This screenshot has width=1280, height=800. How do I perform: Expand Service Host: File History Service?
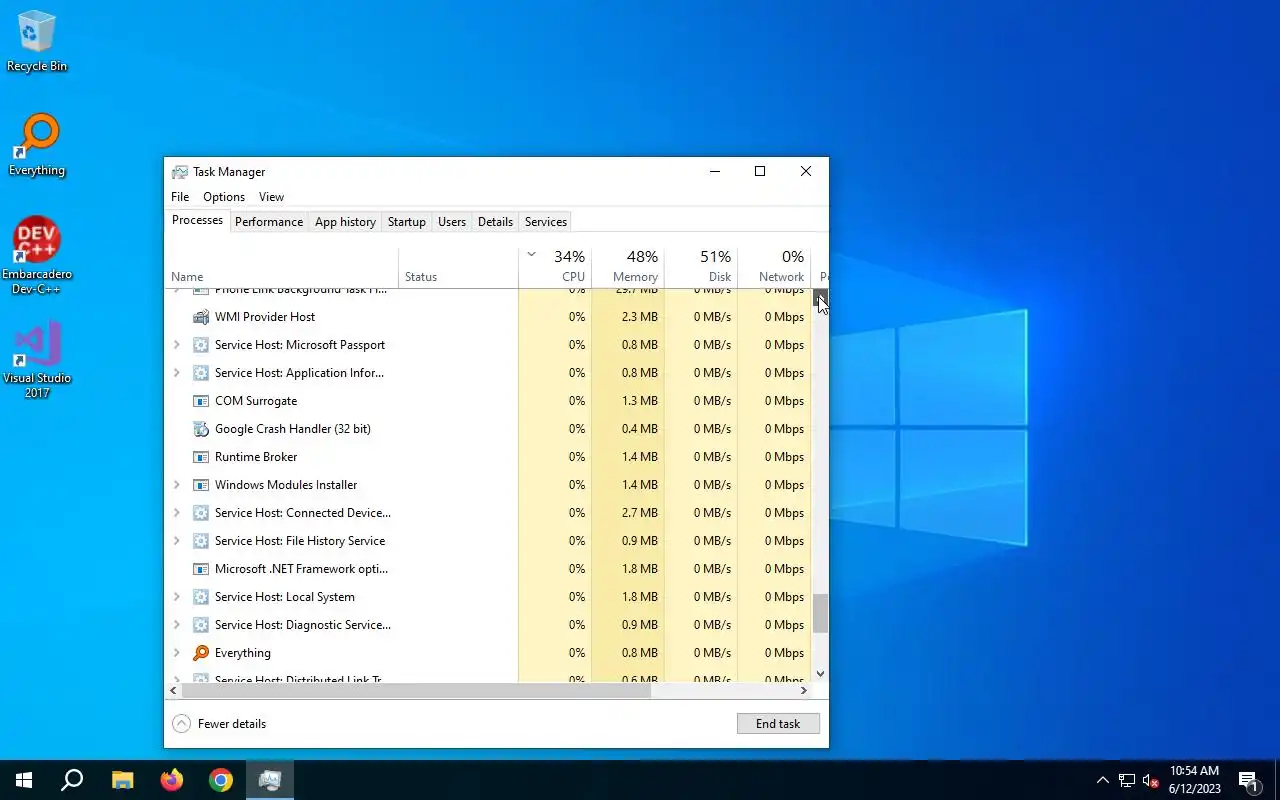click(x=177, y=541)
